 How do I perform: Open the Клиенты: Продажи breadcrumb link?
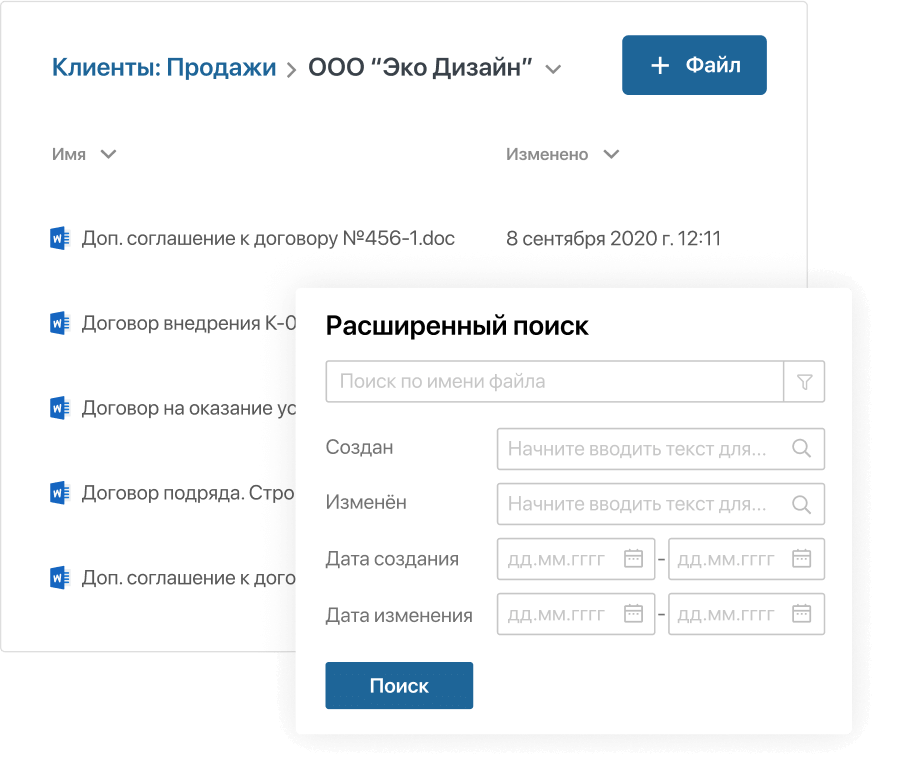[x=164, y=67]
